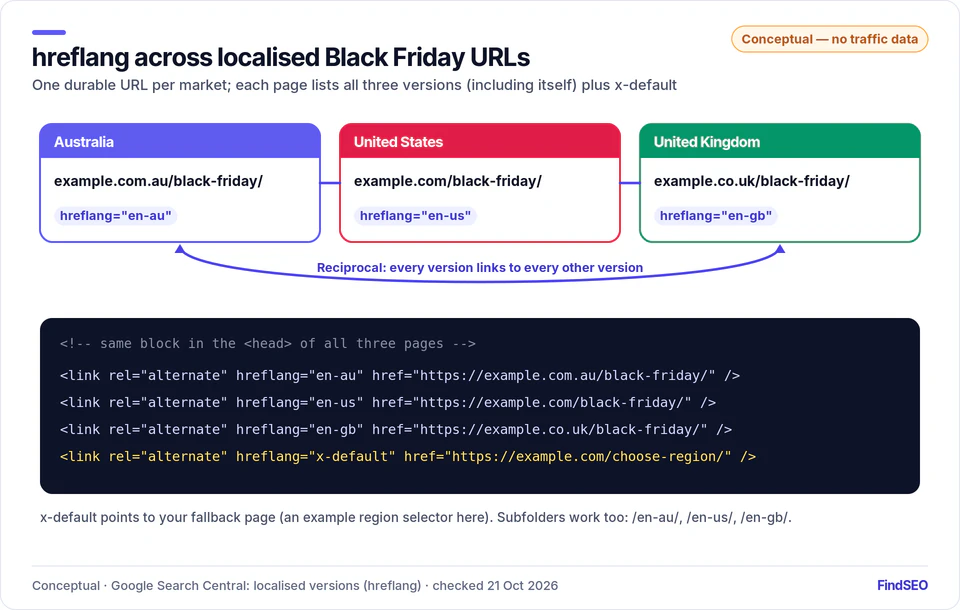960x610 pixels.
Task: Click the URL example.com.au/black-friday/
Action: point(159,181)
